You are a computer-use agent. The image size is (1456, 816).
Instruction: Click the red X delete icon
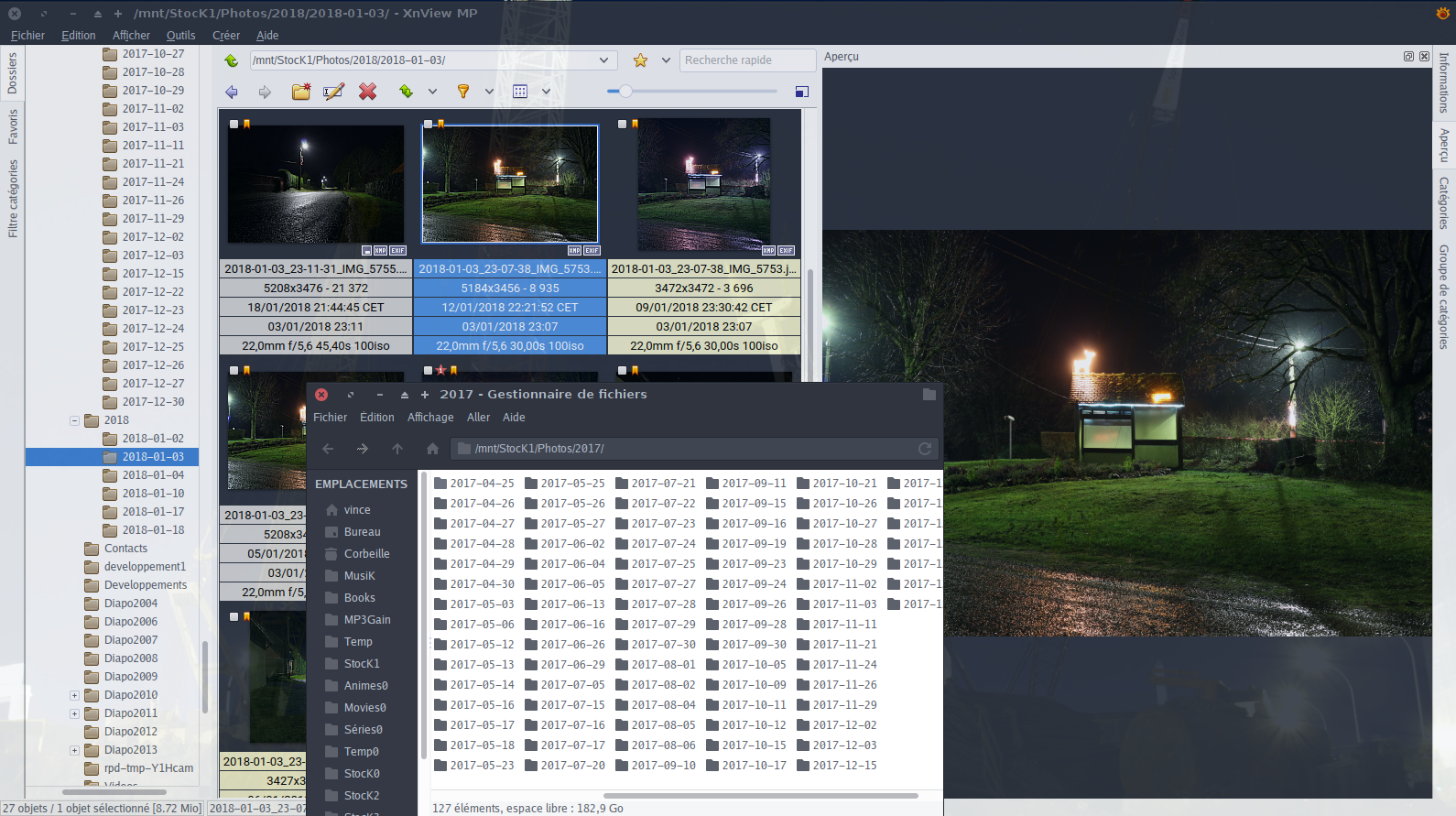click(x=367, y=92)
